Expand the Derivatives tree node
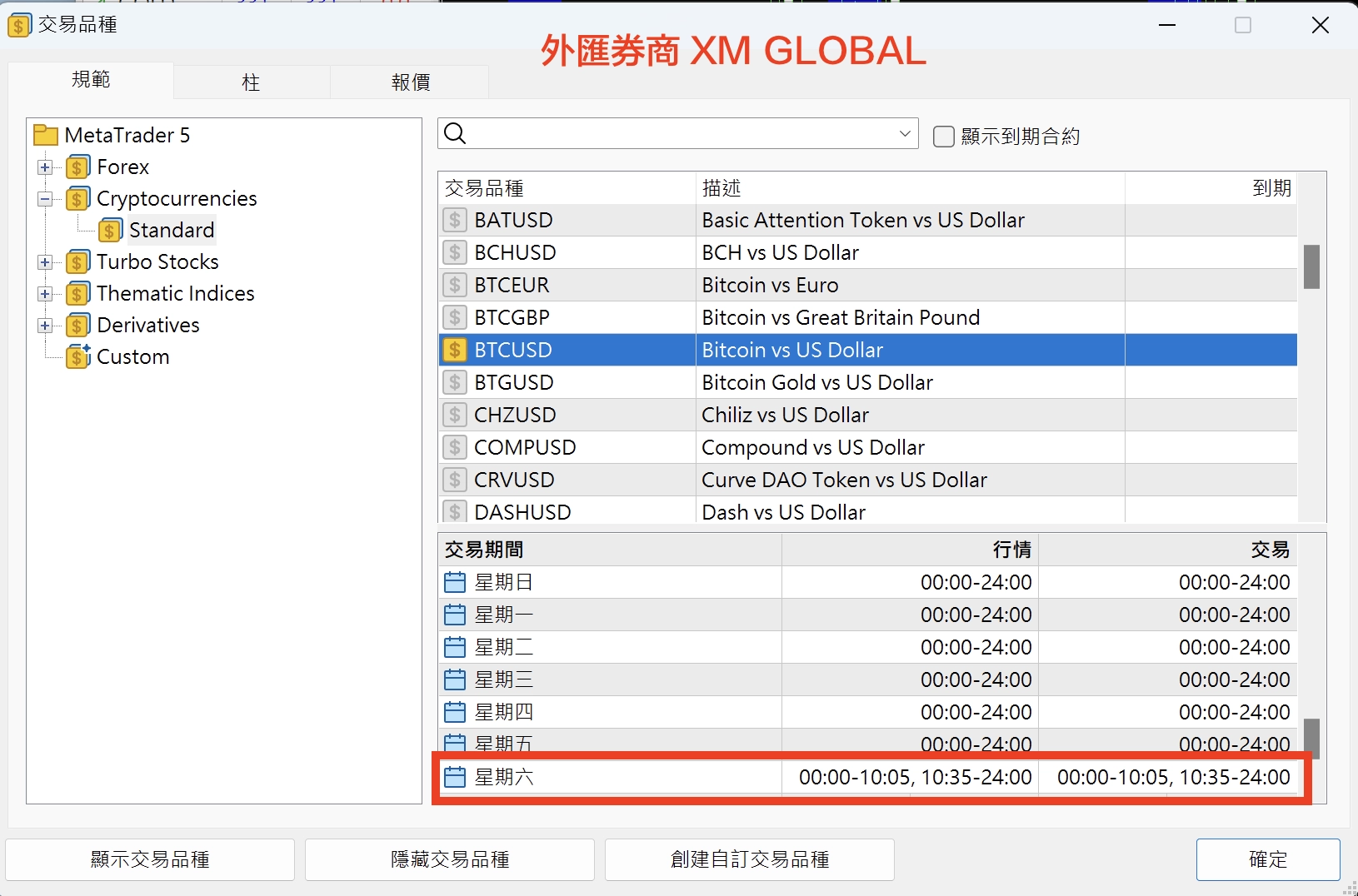Image resolution: width=1358 pixels, height=896 pixels. 45,326
